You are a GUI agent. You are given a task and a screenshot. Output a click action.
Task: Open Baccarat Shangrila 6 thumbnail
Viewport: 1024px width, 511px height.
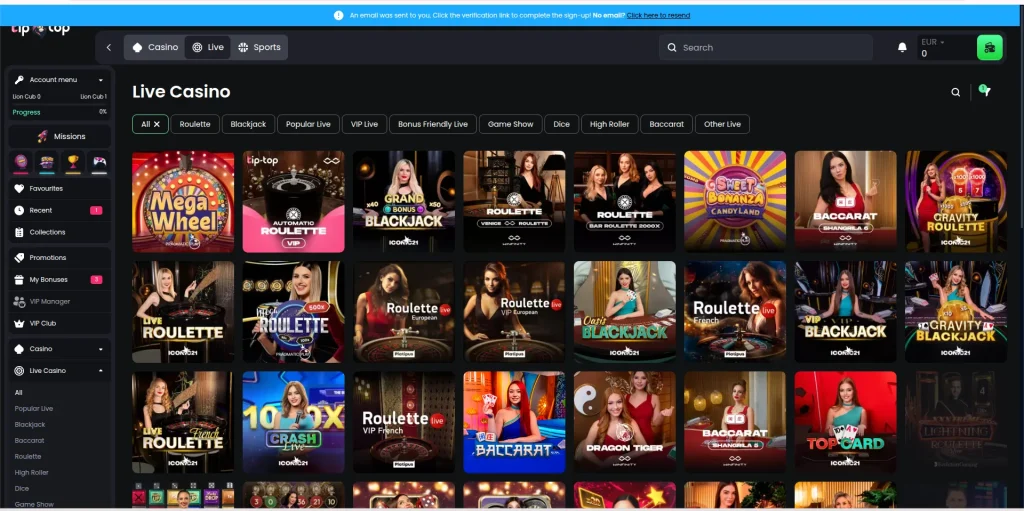point(845,201)
